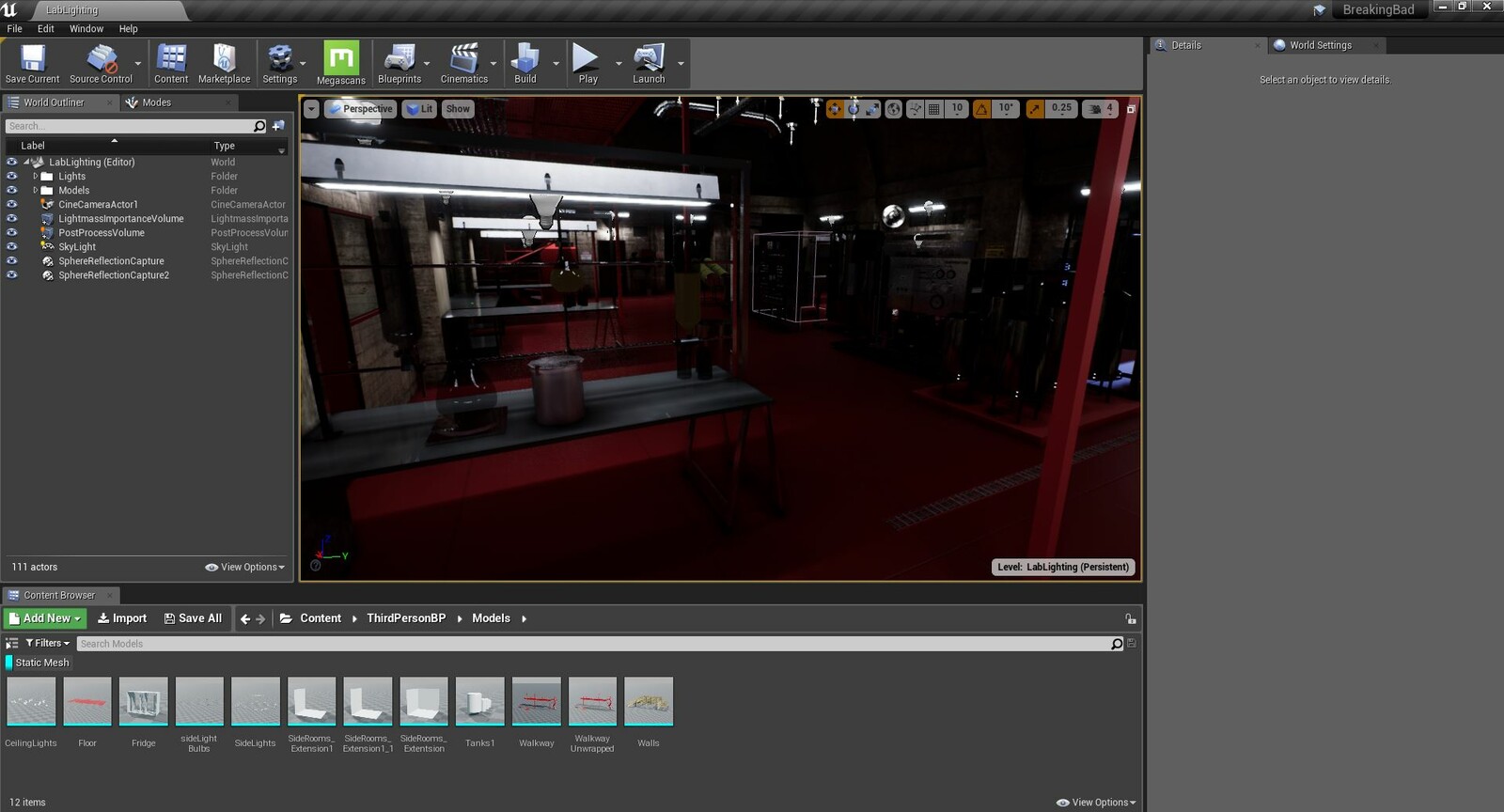
Task: Click add folder icon in outliner
Action: tap(279, 126)
